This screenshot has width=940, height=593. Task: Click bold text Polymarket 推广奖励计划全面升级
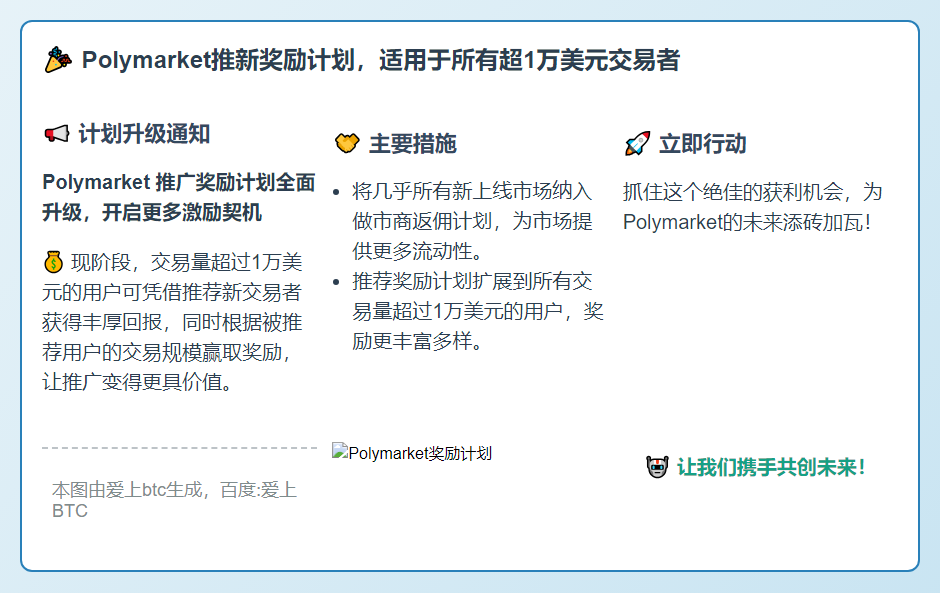(179, 197)
